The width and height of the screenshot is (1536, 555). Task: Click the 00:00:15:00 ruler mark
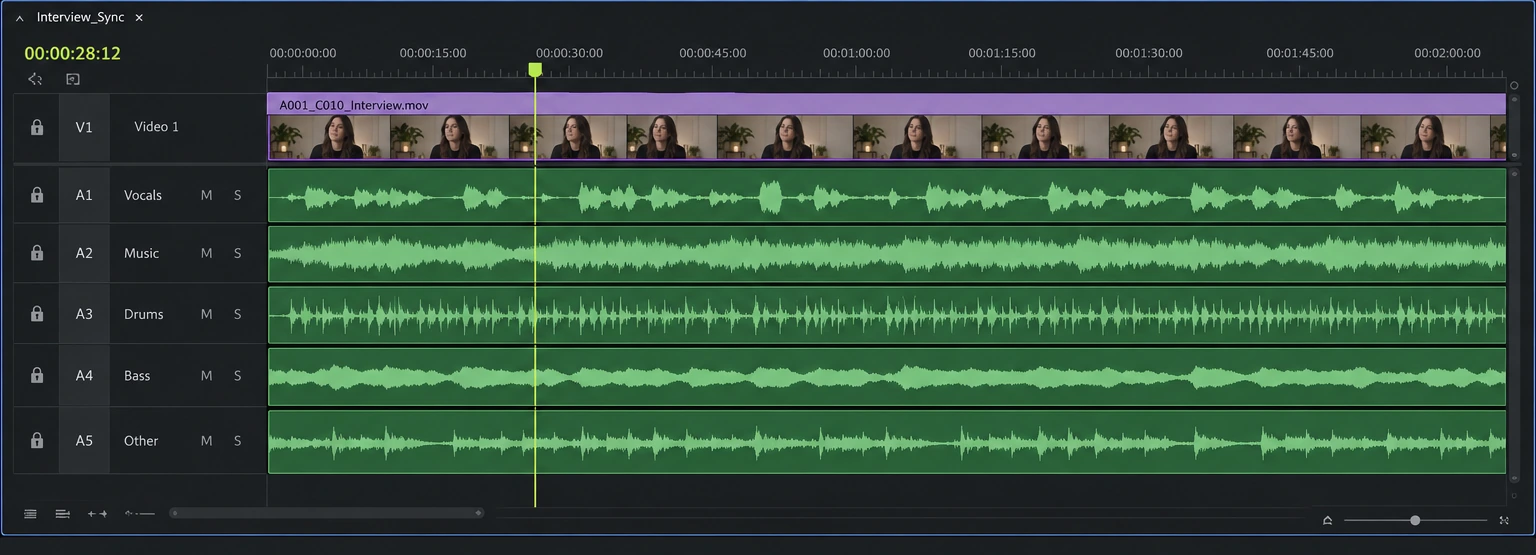coord(433,53)
